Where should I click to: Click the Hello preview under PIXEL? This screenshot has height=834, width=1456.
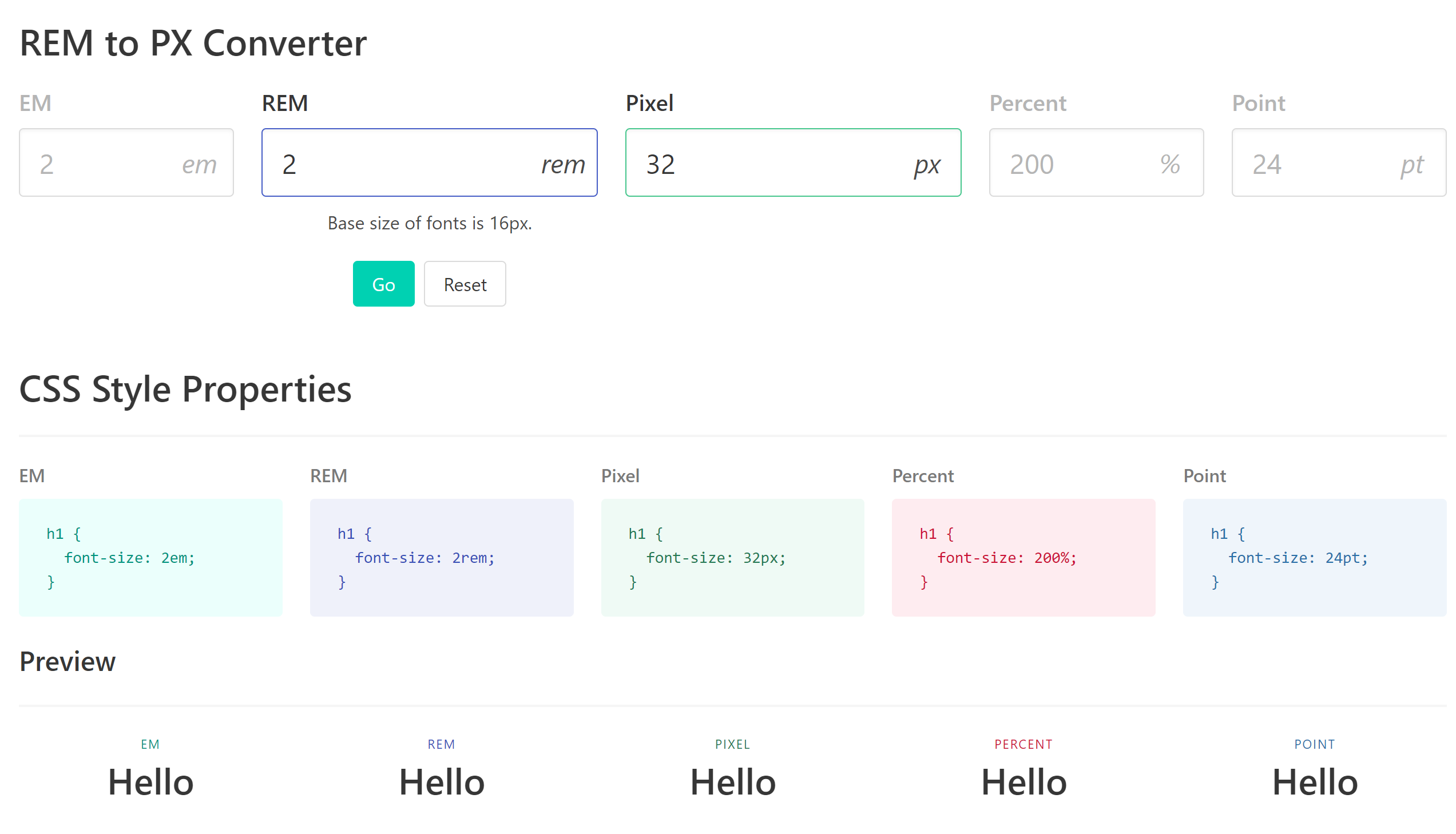coord(733,783)
